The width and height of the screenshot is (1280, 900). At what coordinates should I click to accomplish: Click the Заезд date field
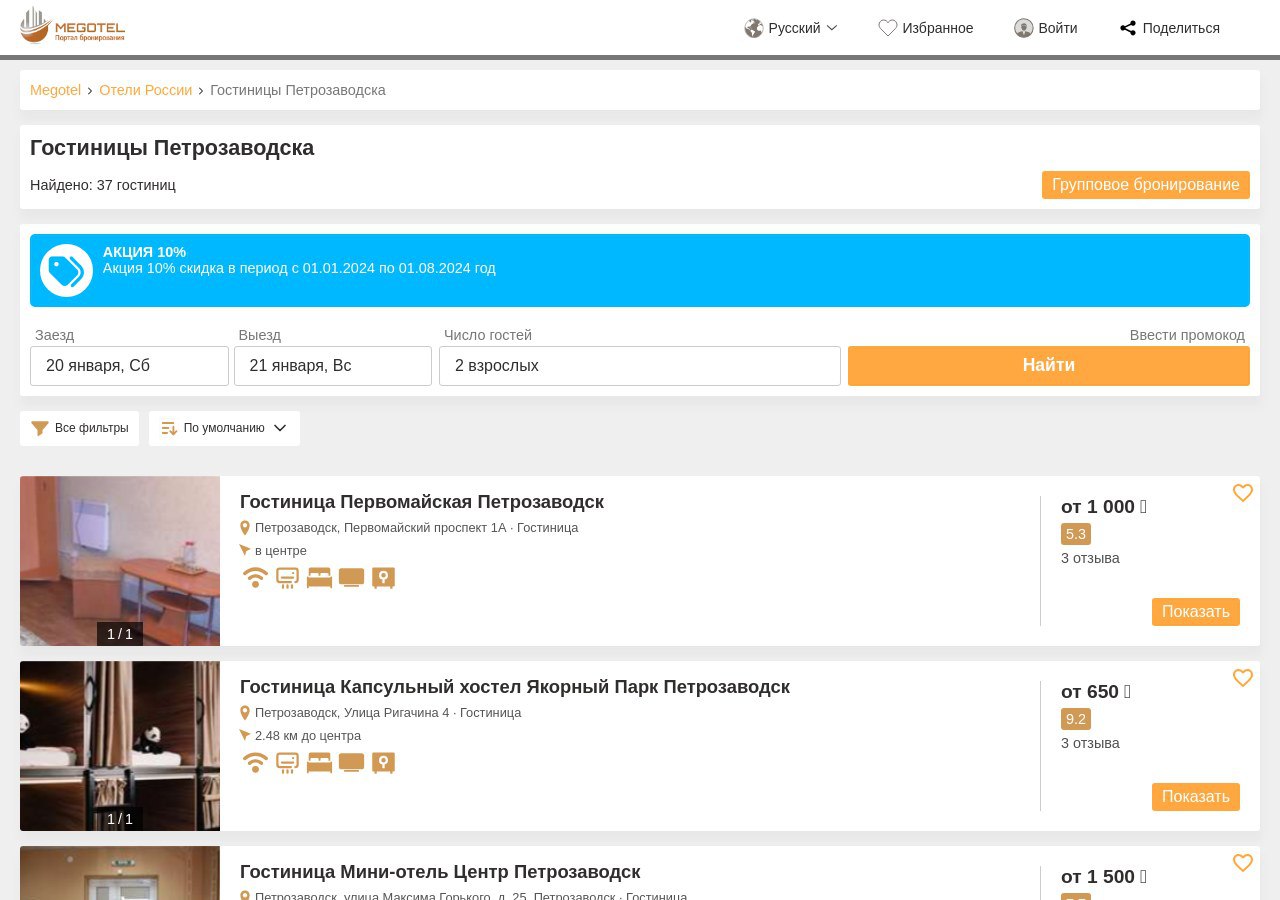click(129, 366)
